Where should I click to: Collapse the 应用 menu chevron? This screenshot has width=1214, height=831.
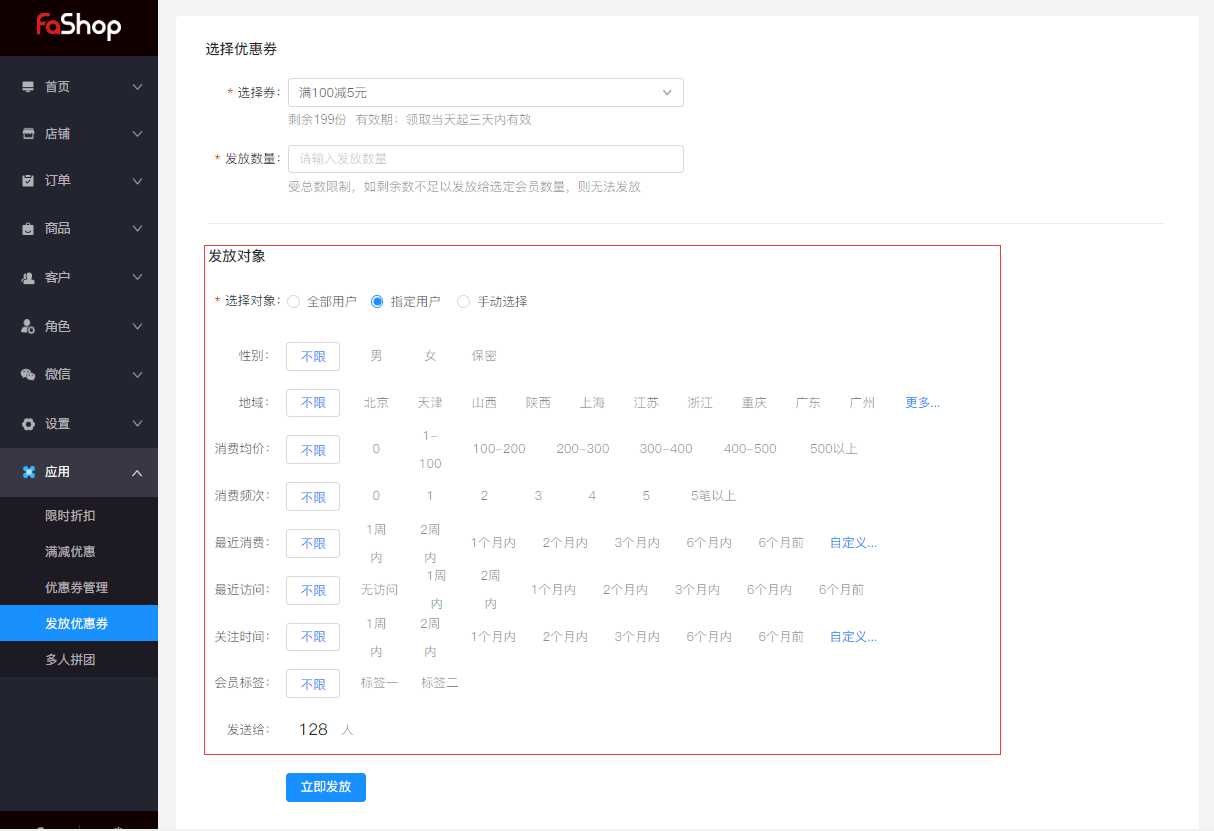tap(137, 472)
